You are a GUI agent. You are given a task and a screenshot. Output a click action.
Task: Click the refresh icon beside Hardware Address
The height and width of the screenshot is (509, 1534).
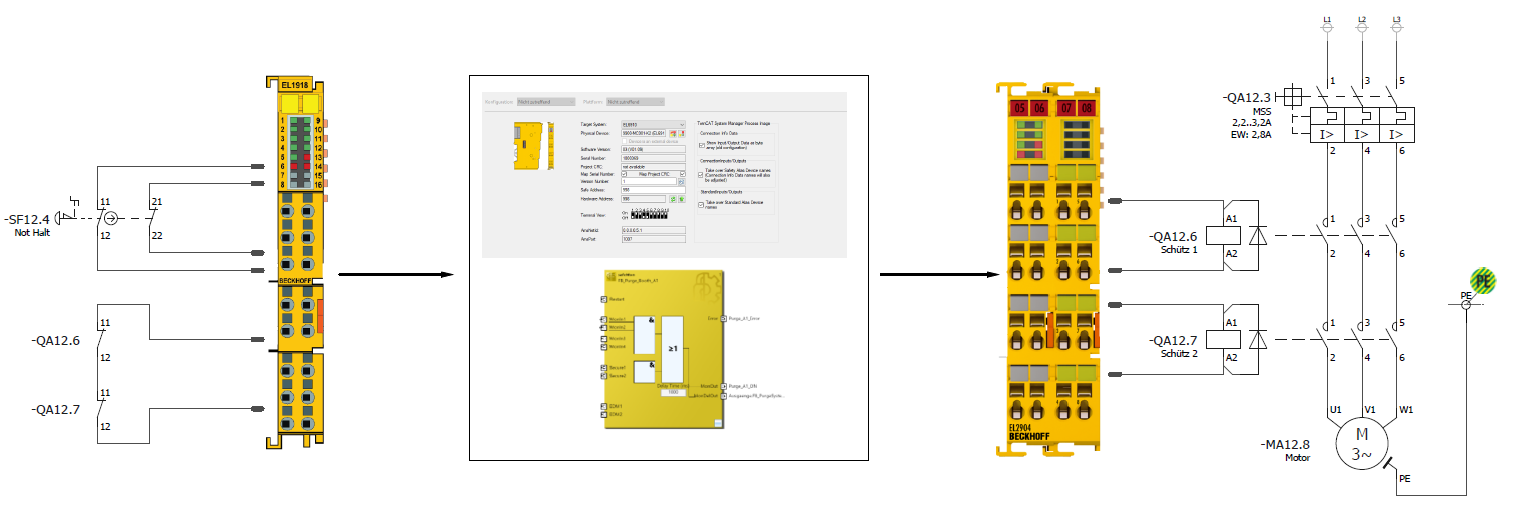[673, 199]
